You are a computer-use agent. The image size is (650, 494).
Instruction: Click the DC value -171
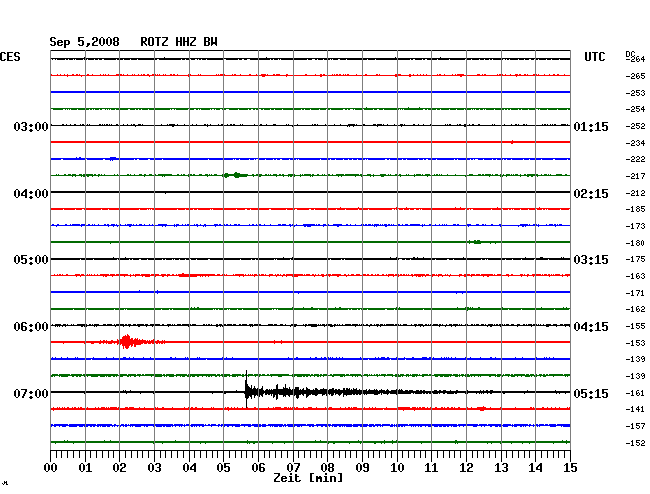point(635,293)
